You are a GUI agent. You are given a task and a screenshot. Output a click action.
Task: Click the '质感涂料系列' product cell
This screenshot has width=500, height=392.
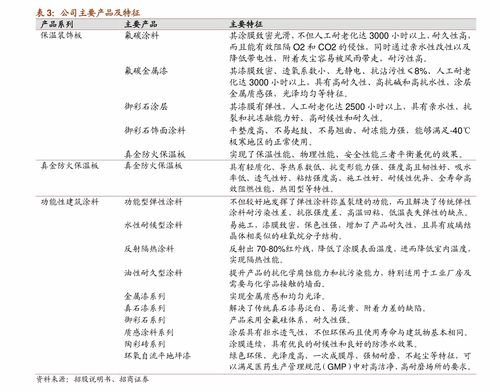click(149, 332)
